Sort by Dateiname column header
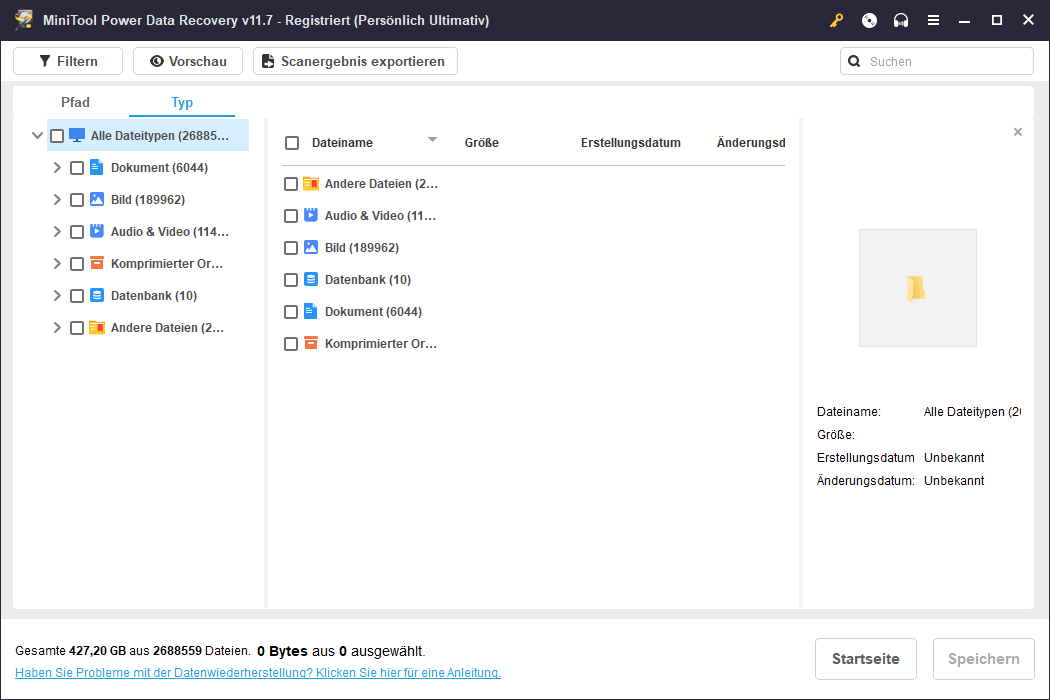This screenshot has height=700, width=1050. pyautogui.click(x=342, y=143)
